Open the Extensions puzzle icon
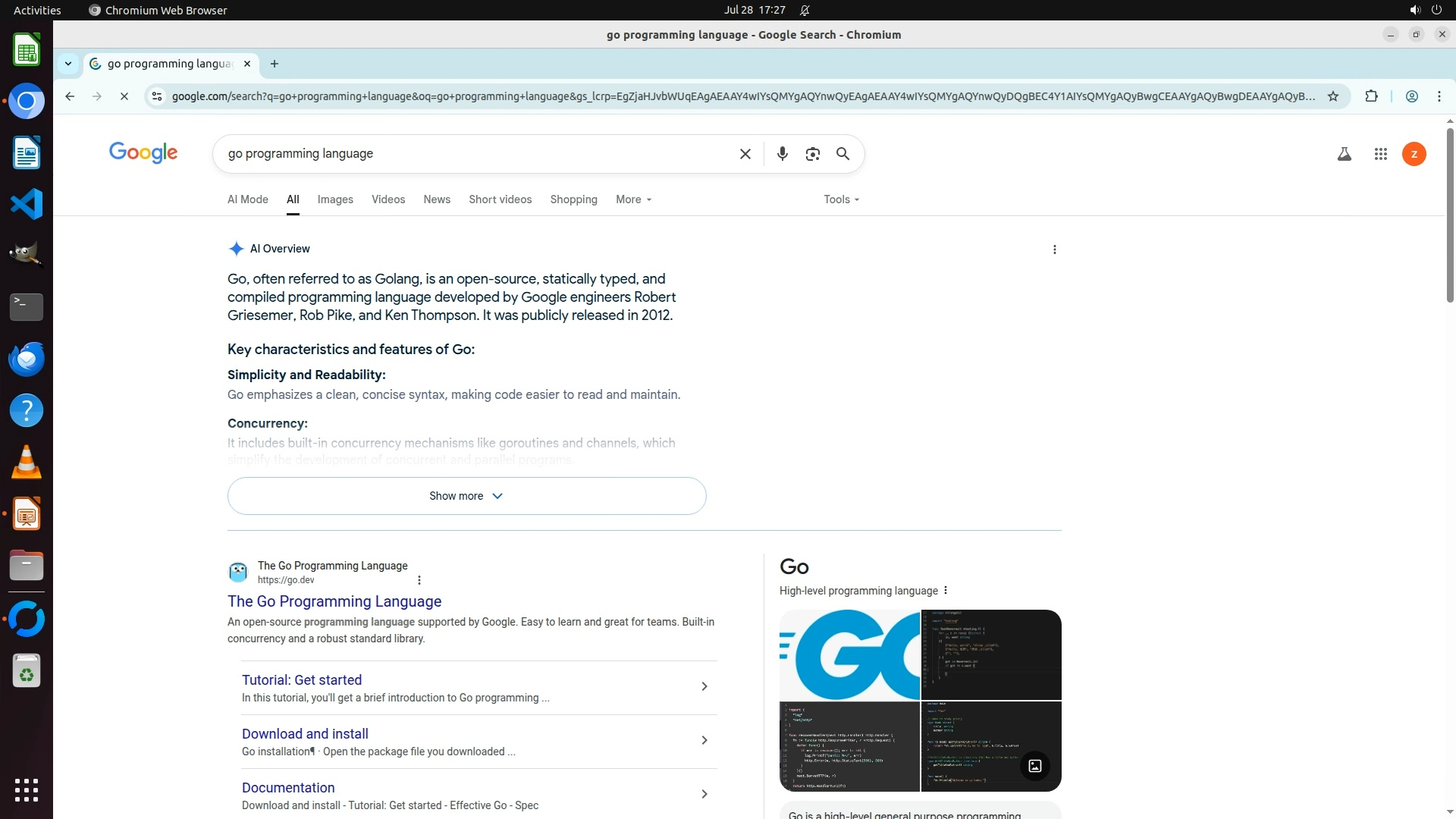This screenshot has width=1456, height=819. 1371,96
